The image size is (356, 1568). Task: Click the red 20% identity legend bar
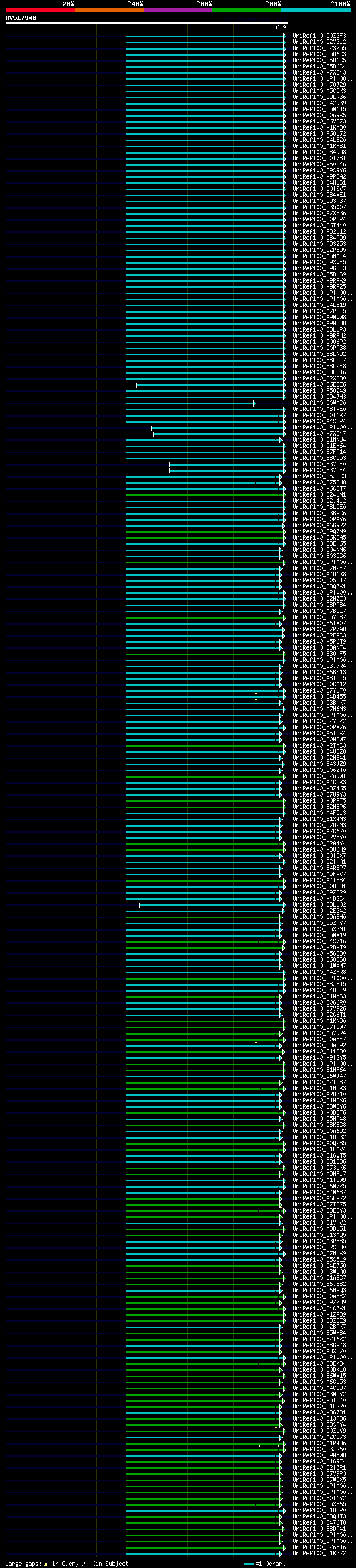(39, 10)
